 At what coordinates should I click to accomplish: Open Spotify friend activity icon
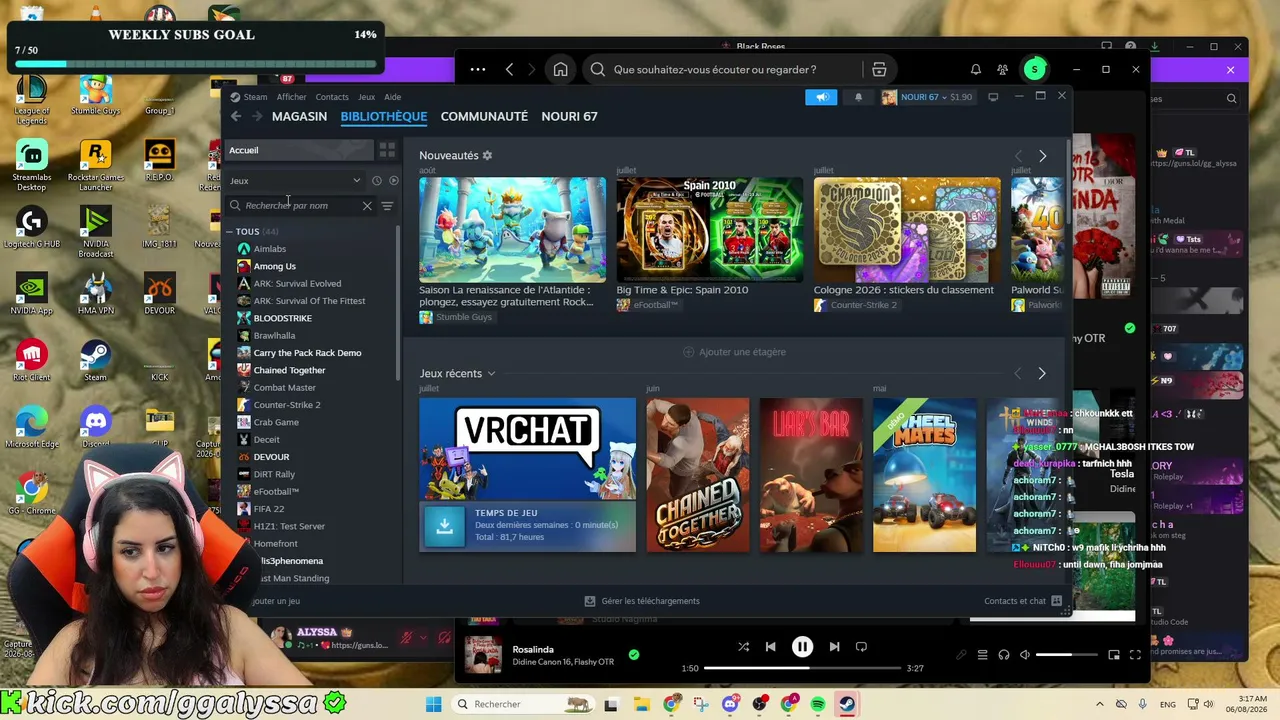tap(1002, 70)
